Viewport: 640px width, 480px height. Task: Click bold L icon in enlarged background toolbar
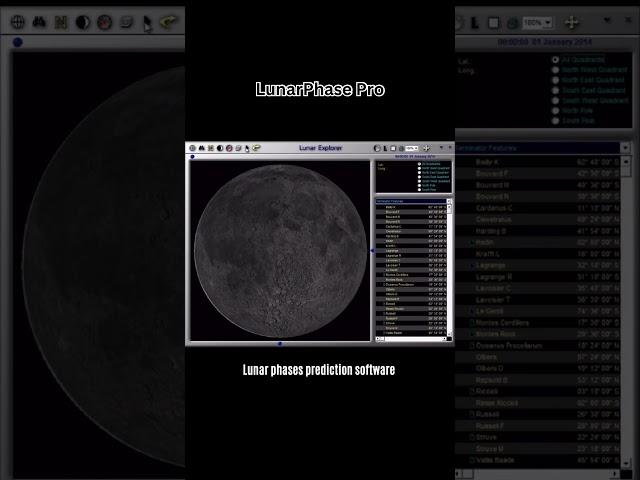click(x=475, y=23)
